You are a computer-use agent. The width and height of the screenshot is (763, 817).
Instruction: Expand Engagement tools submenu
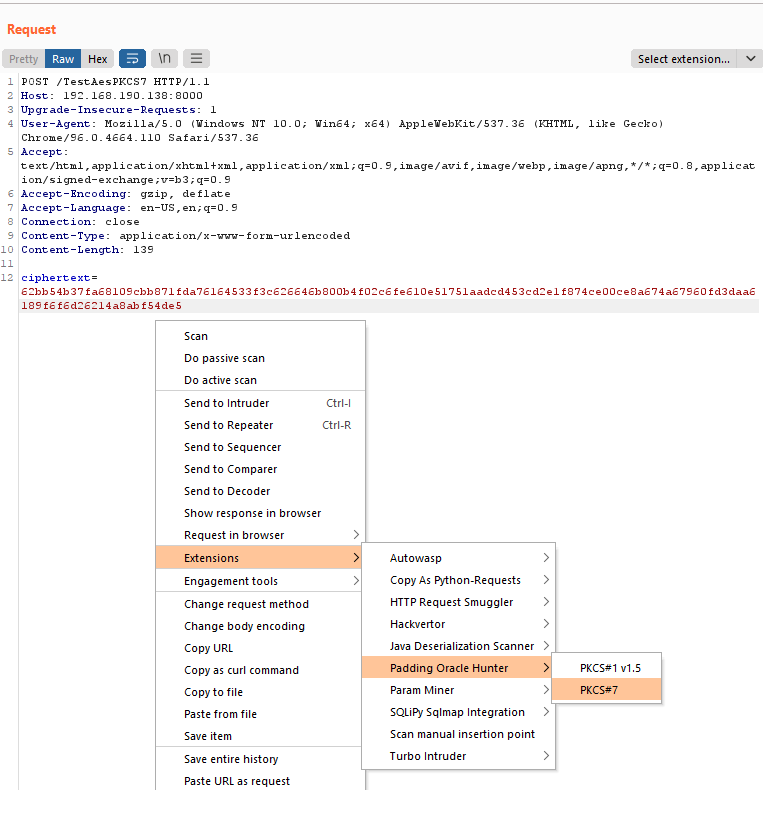[259, 580]
